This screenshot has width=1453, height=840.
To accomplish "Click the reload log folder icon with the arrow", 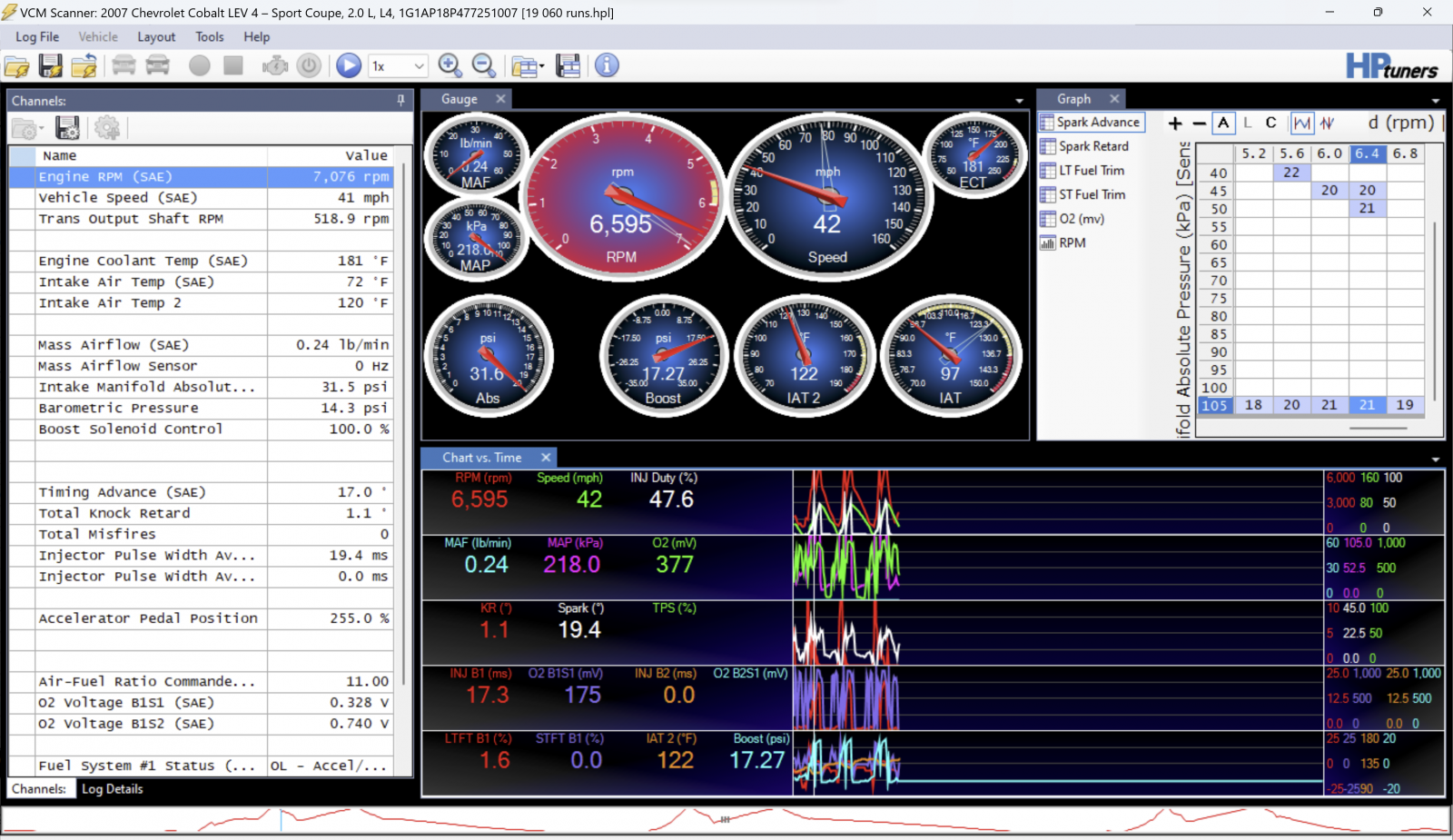I will tap(84, 65).
